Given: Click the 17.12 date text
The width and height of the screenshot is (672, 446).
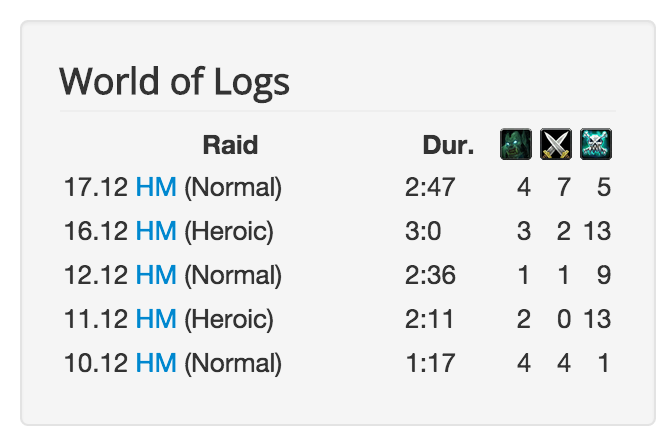Looking at the screenshot, I should pyautogui.click(x=96, y=187).
